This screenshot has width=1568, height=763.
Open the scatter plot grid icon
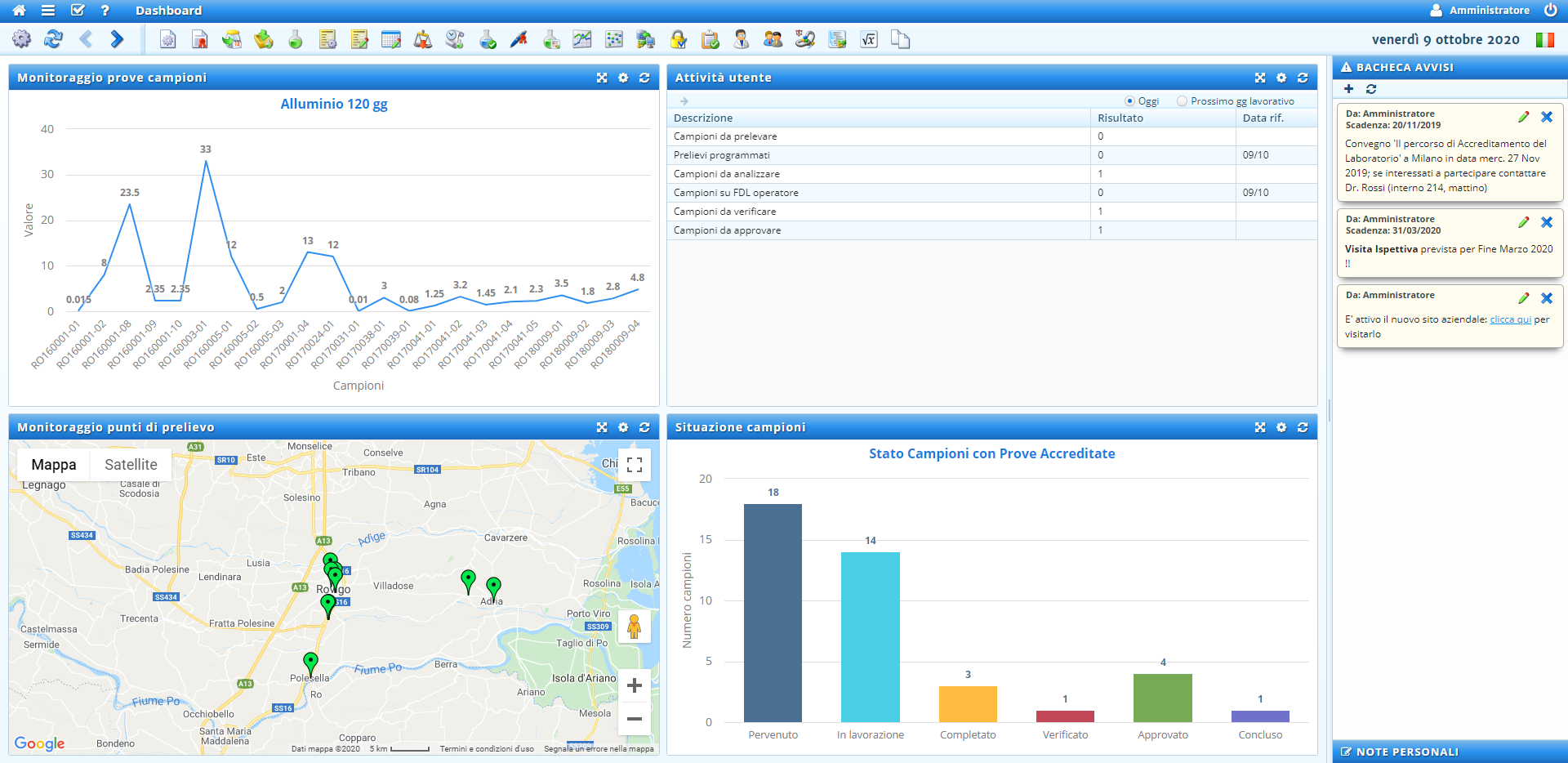click(614, 39)
